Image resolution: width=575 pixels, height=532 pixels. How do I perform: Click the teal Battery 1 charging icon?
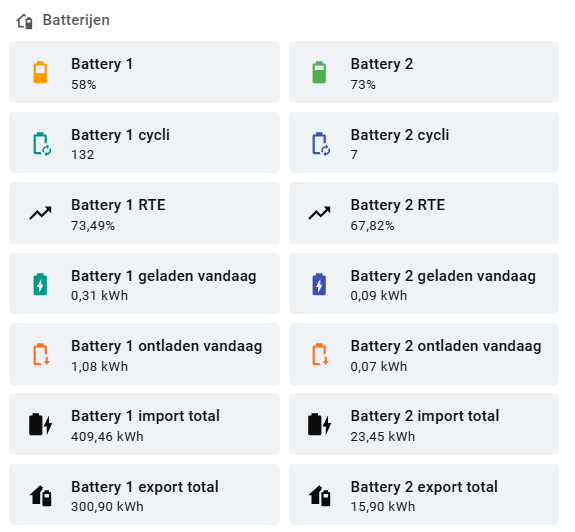coord(40,284)
